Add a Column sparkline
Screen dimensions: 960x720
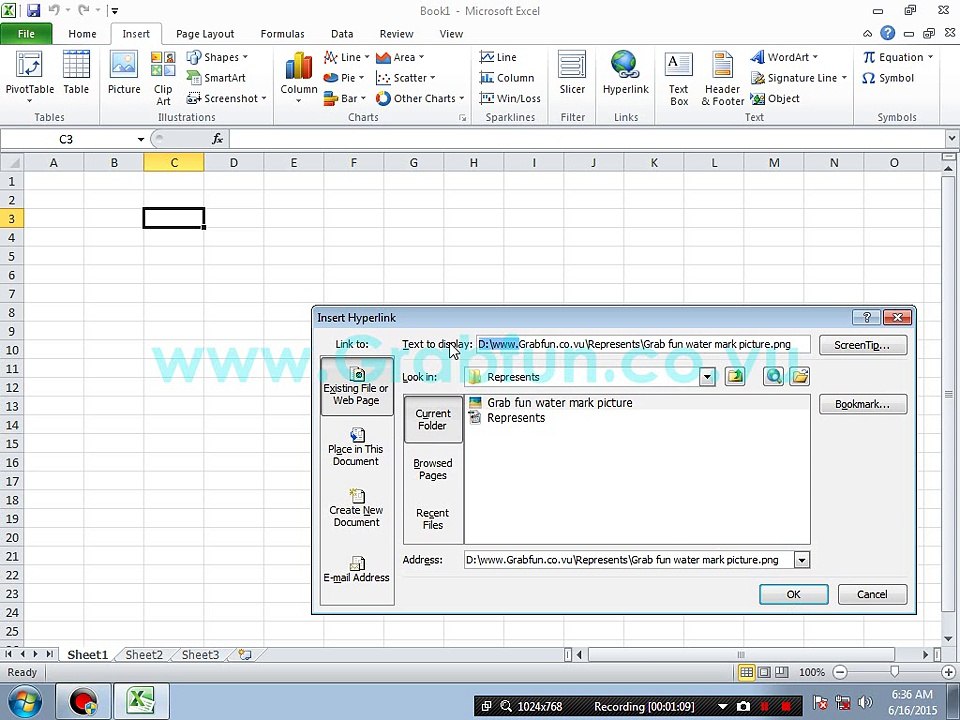[507, 78]
